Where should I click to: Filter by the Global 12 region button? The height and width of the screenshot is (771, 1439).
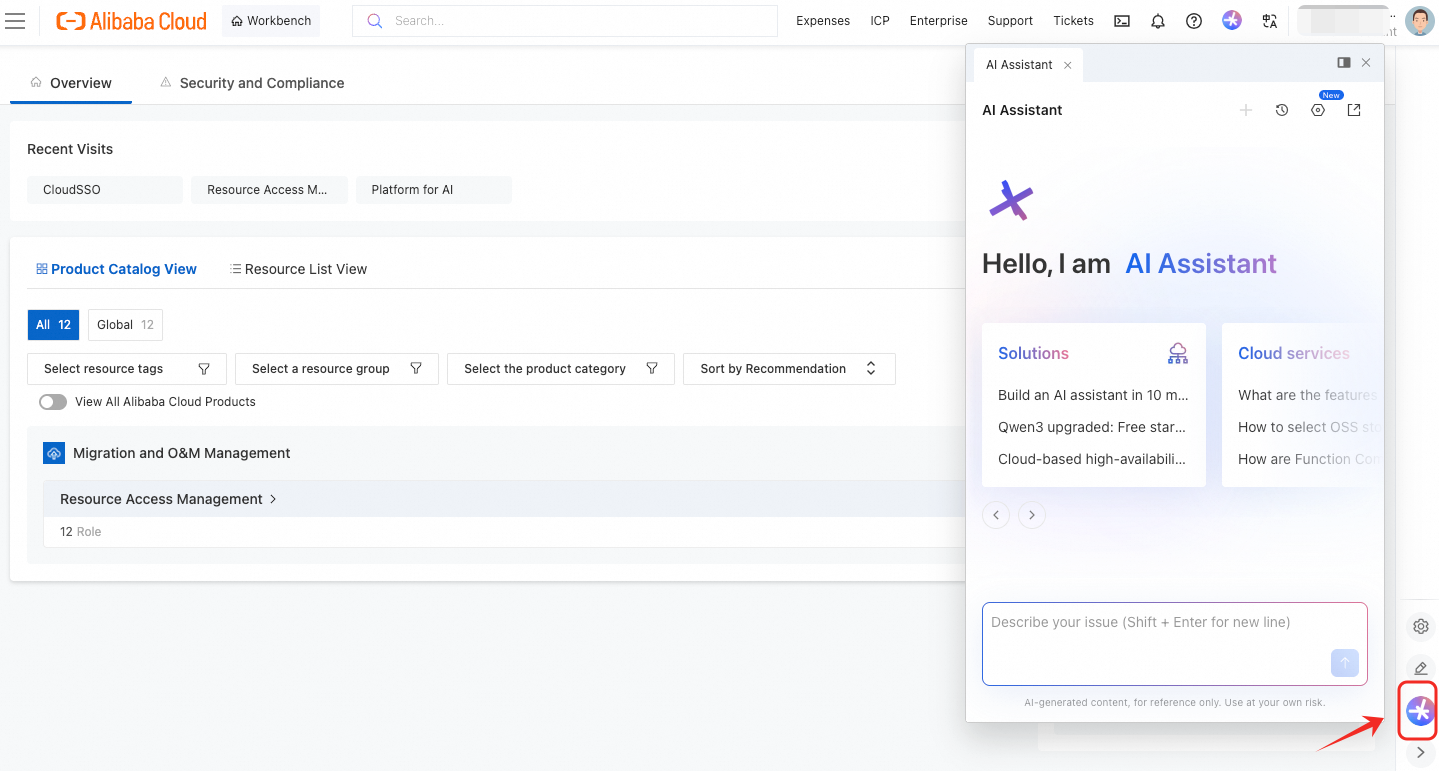125,325
